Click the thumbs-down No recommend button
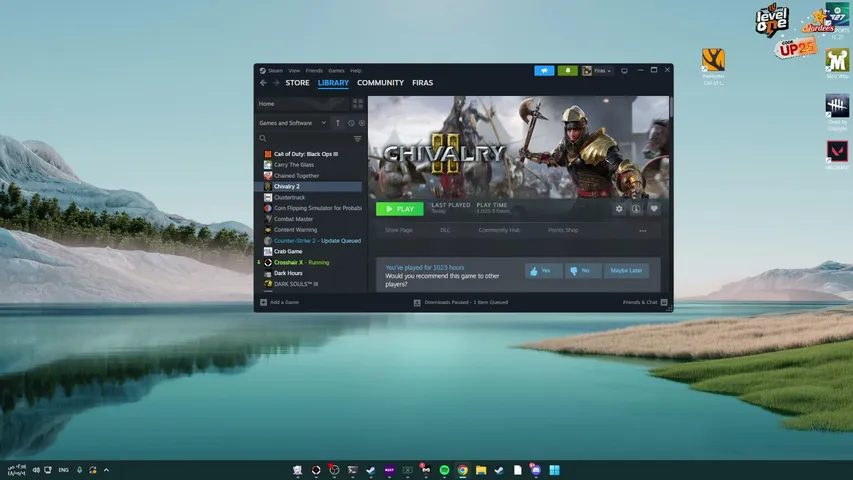Screen dimensions: 853x480 [583, 270]
